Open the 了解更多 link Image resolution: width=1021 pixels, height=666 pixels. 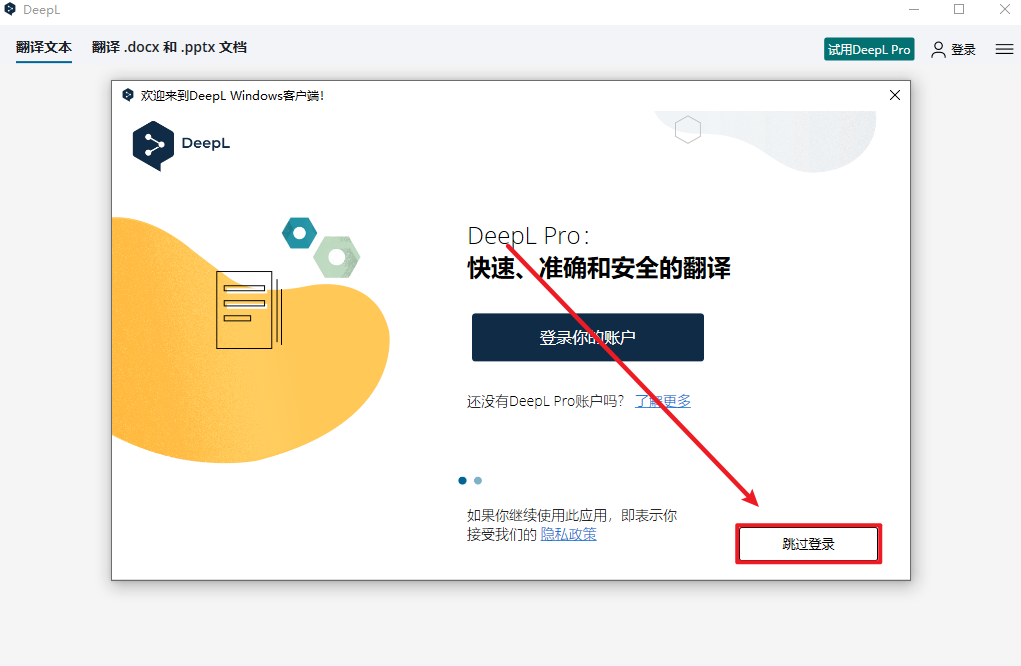663,401
